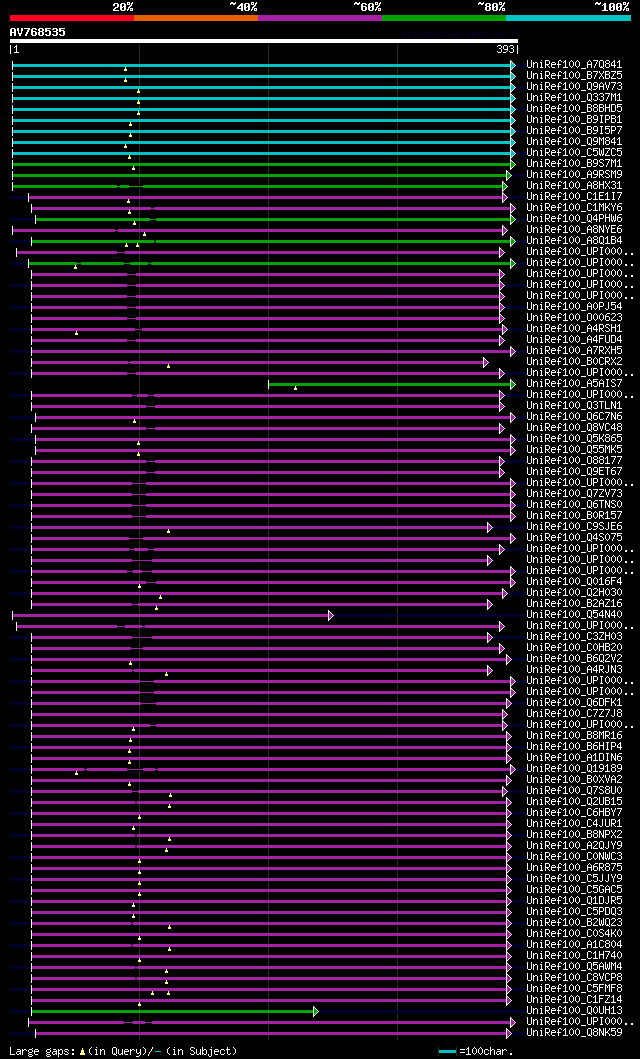Select the UniRef100_C1E1I7 label

[575, 197]
